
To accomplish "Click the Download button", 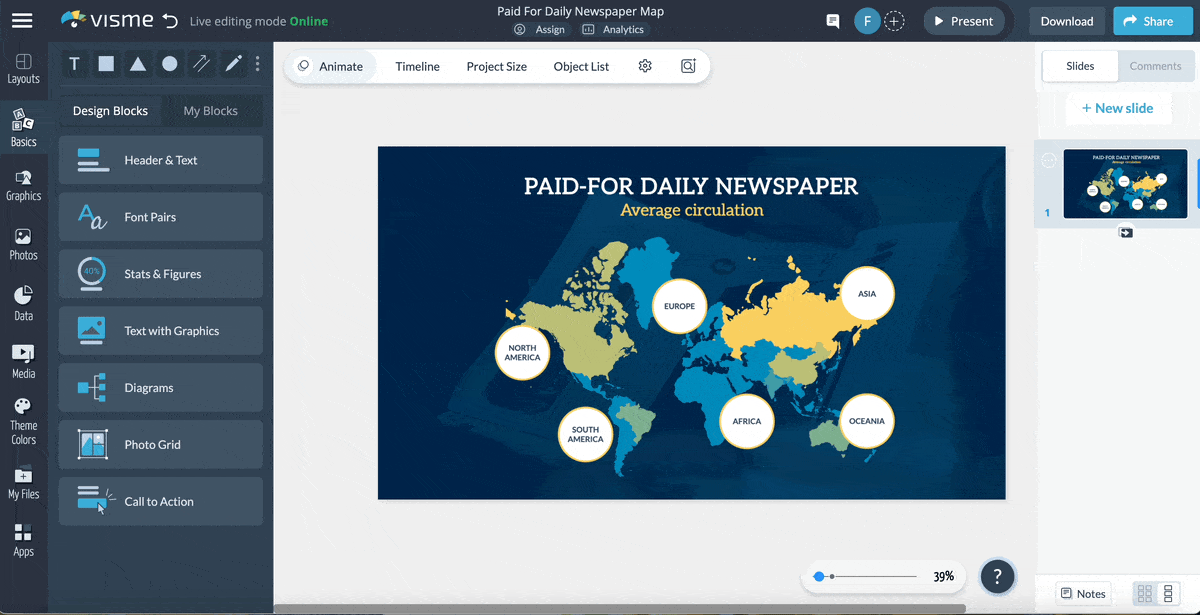I will point(1066,21).
